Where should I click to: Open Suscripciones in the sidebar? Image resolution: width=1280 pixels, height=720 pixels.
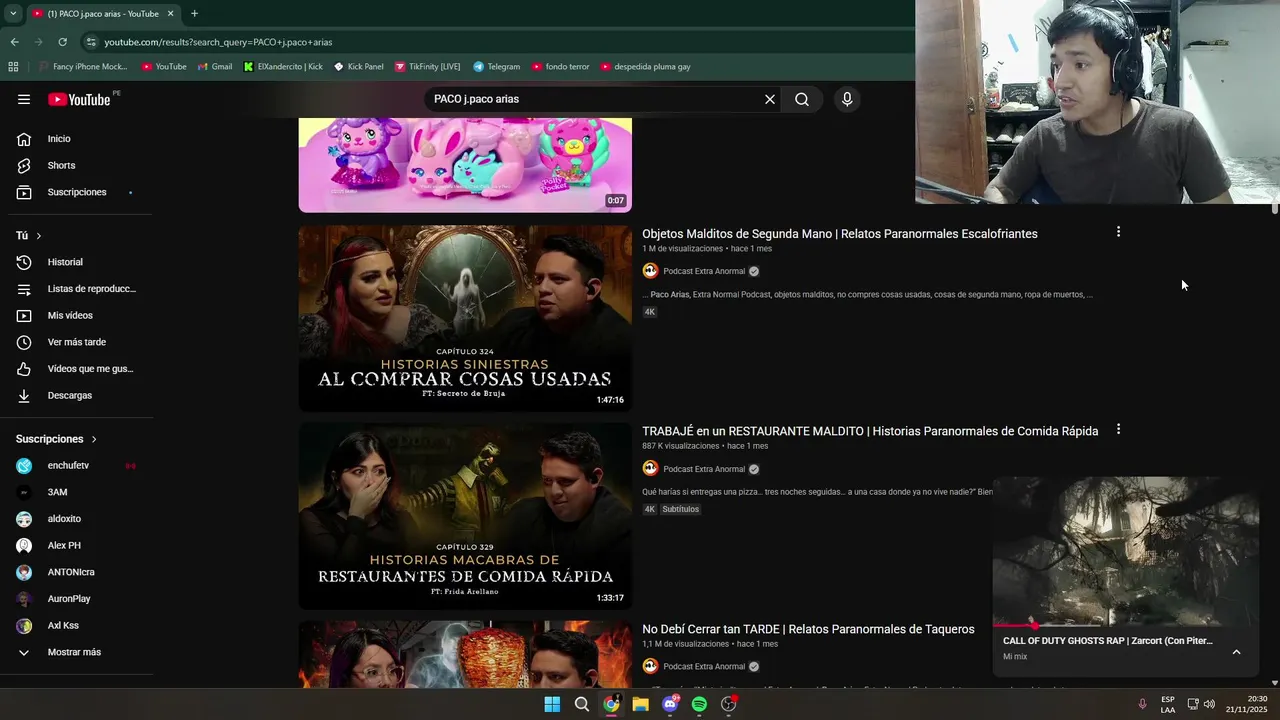77,192
